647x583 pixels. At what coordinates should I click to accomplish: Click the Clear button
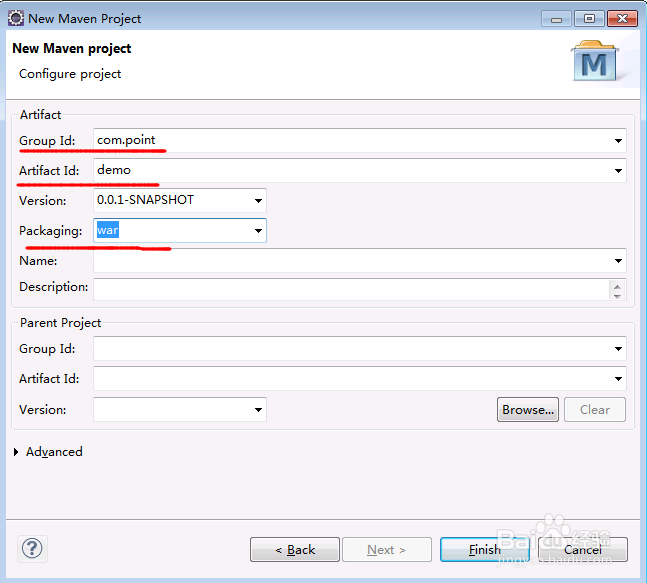coord(595,410)
